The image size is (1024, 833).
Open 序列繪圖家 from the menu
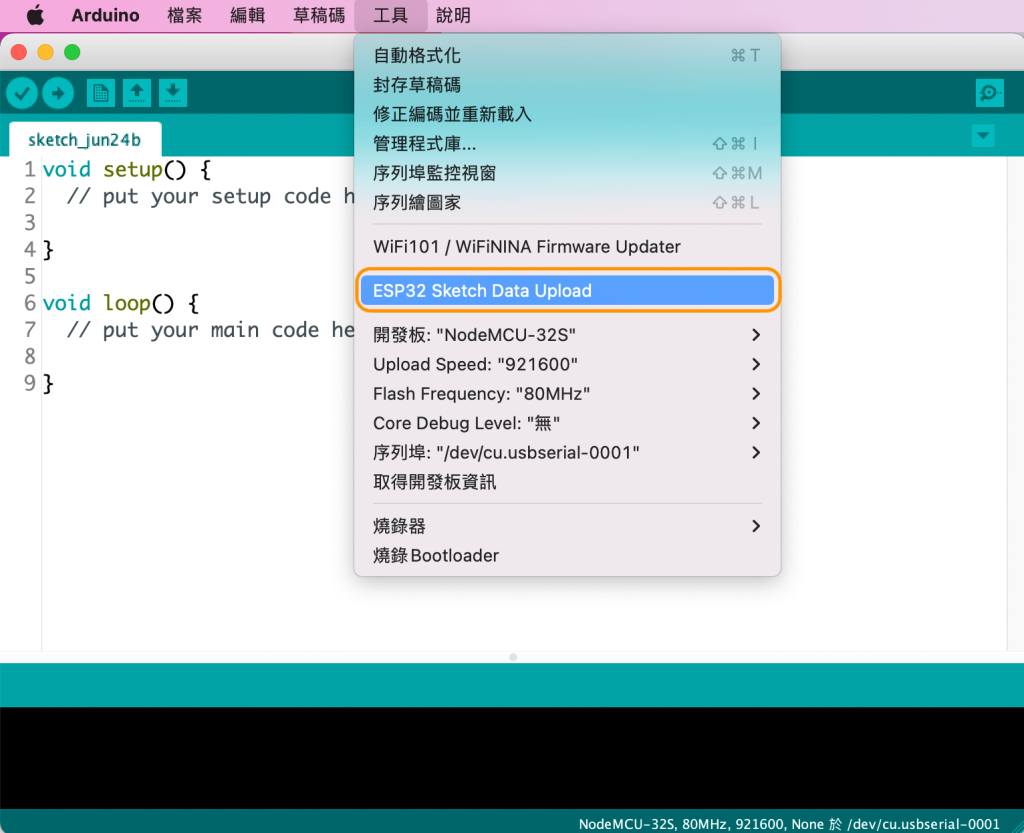[567, 202]
